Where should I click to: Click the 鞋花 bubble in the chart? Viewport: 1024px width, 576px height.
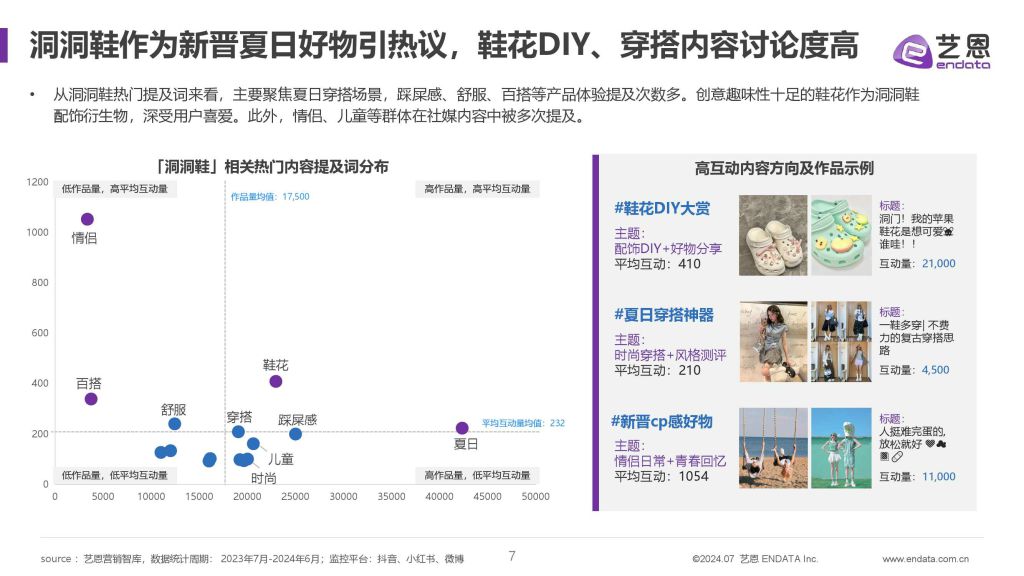pyautogui.click(x=274, y=380)
